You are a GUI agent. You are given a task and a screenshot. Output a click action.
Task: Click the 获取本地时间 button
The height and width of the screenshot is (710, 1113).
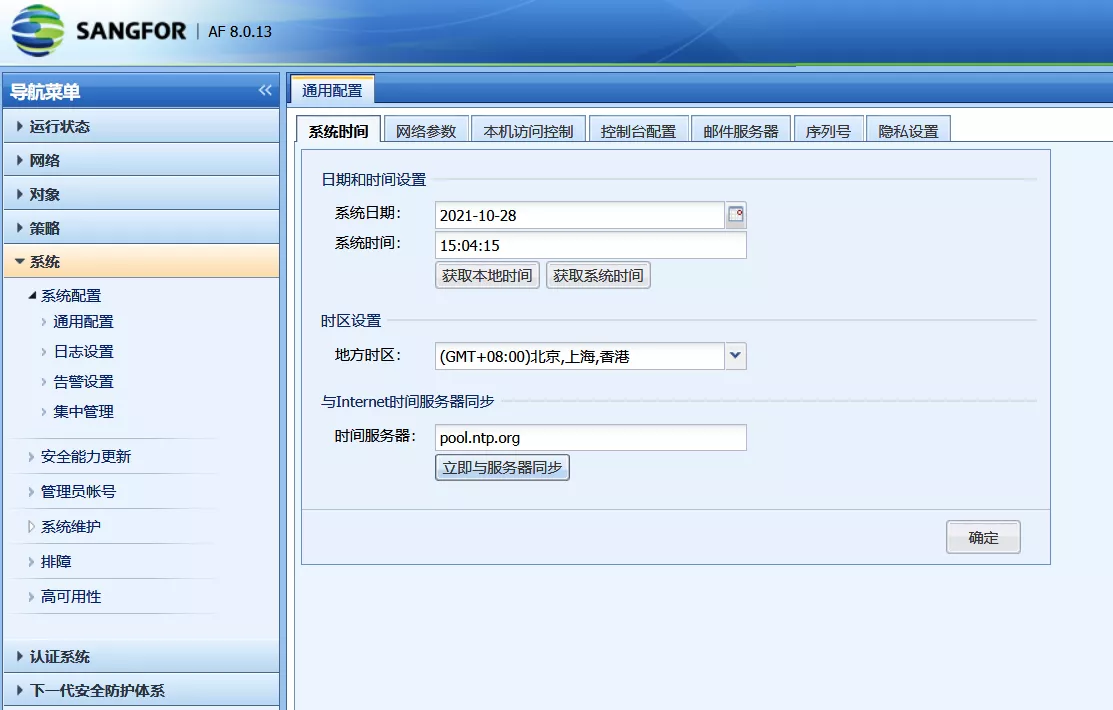(487, 275)
